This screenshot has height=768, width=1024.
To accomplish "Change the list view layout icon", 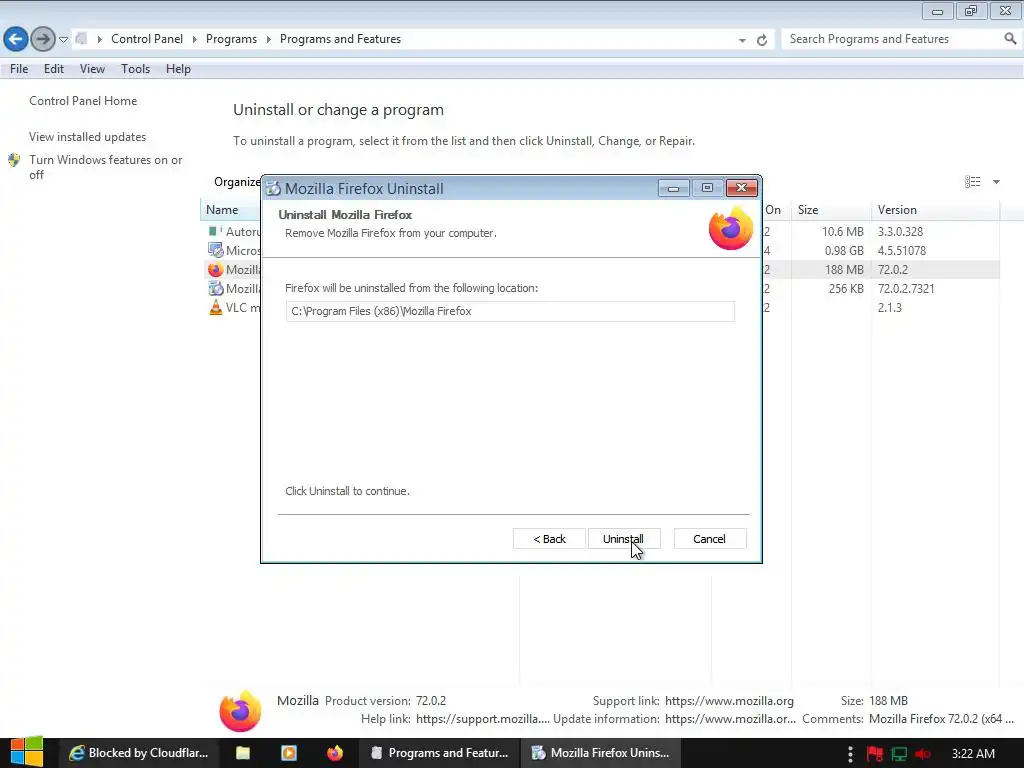I will pyautogui.click(x=972, y=182).
